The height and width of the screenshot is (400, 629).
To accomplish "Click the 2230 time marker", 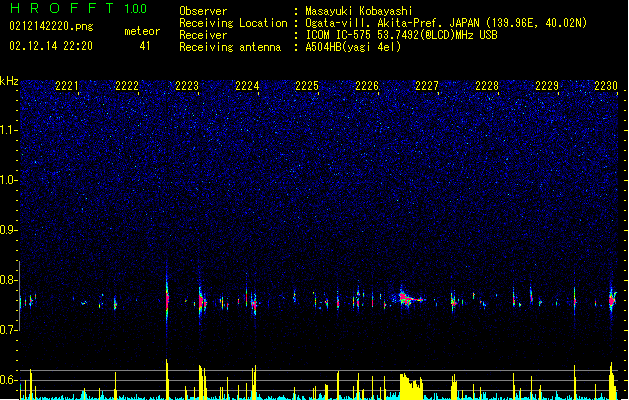I will click(x=606, y=86).
